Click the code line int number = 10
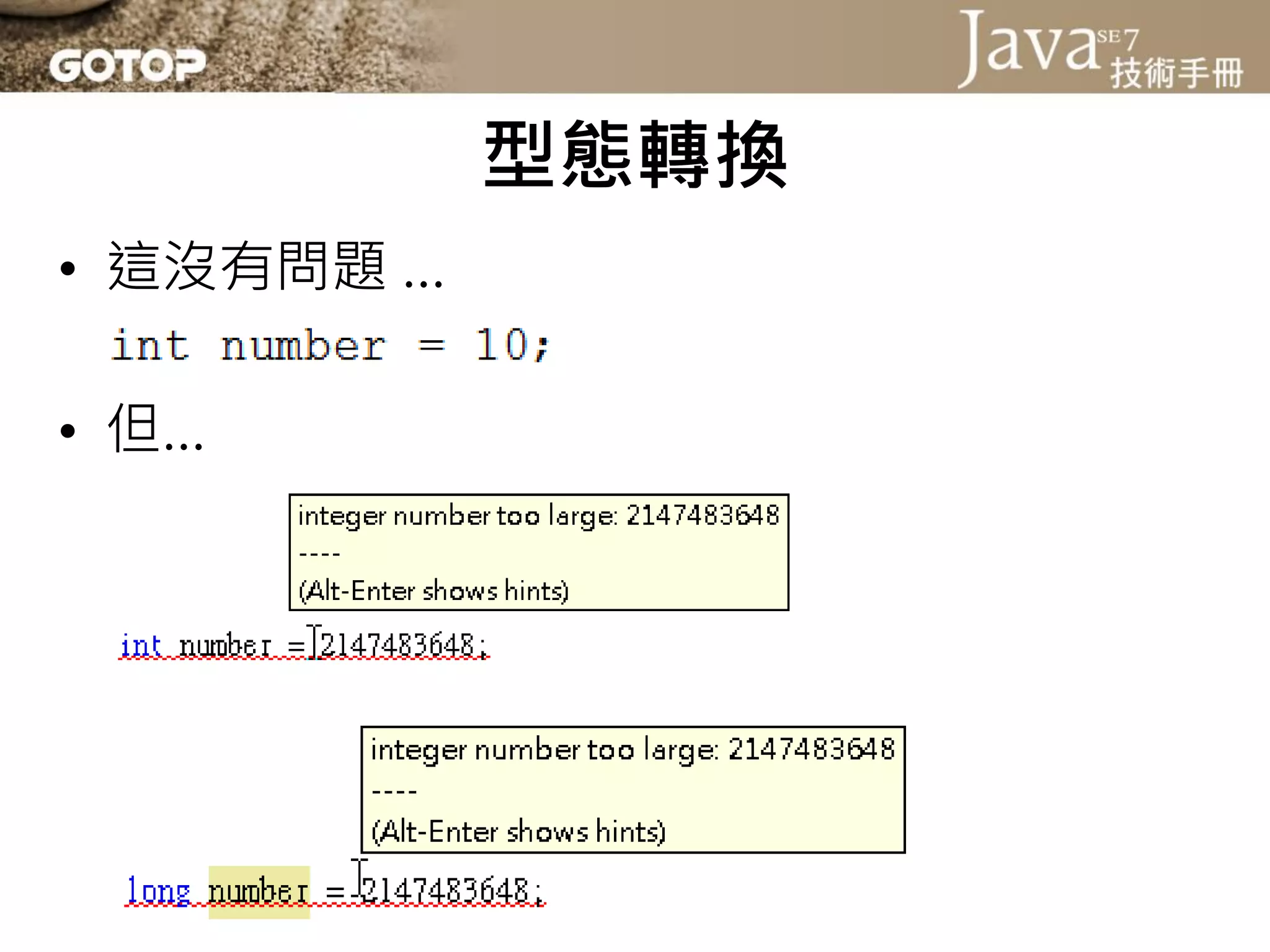1270x952 pixels. [x=329, y=345]
